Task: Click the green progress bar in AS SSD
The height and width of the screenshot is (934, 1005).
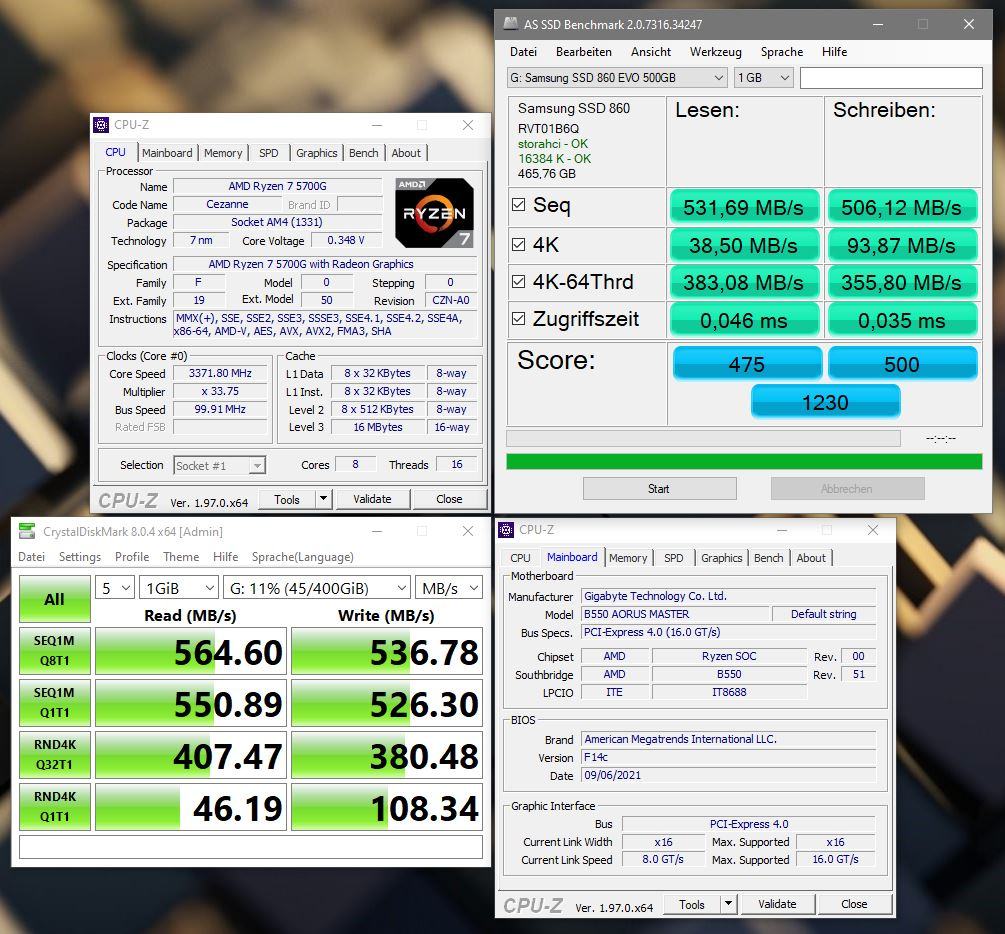Action: click(x=744, y=462)
